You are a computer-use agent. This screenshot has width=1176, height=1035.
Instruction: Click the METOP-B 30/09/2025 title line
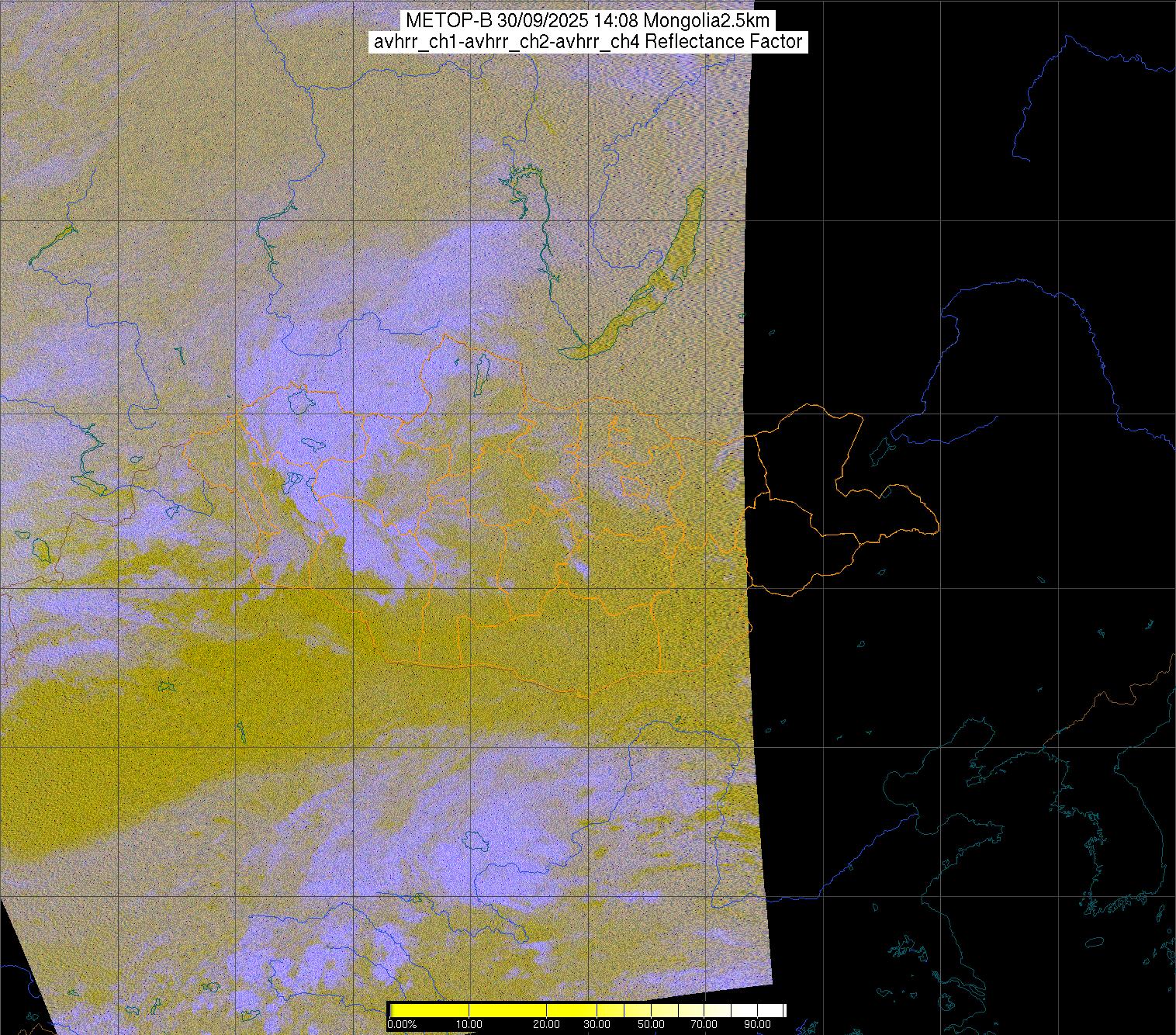(x=587, y=21)
